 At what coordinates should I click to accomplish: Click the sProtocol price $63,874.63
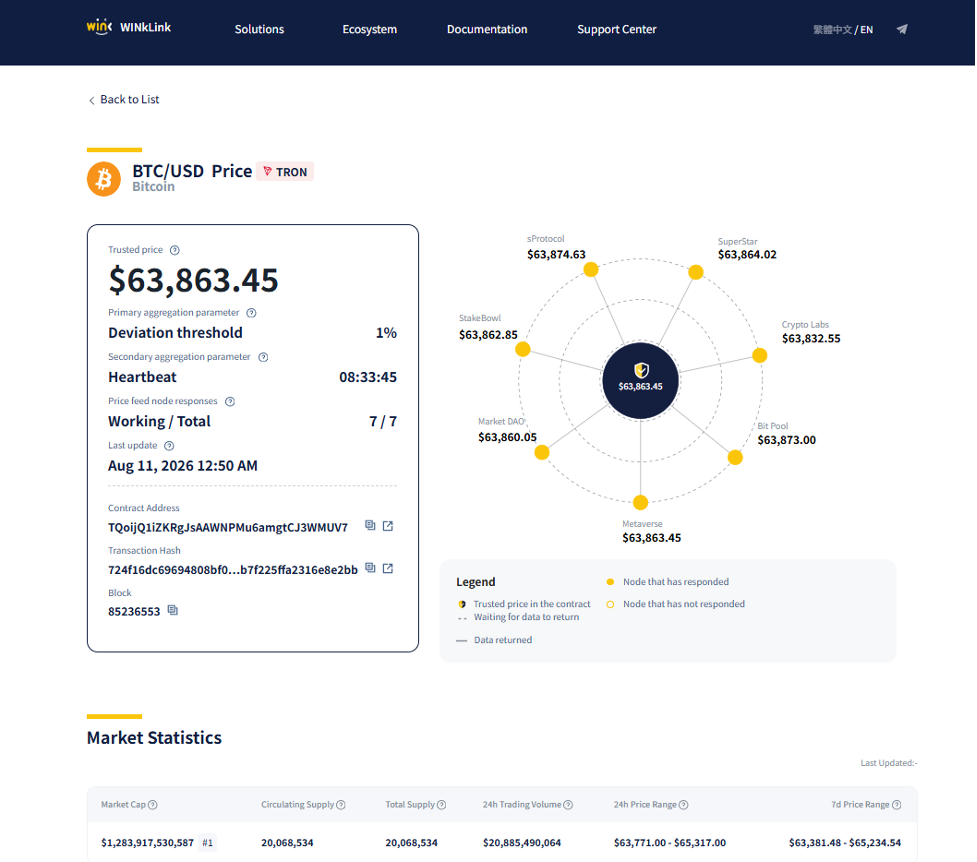tap(556, 254)
